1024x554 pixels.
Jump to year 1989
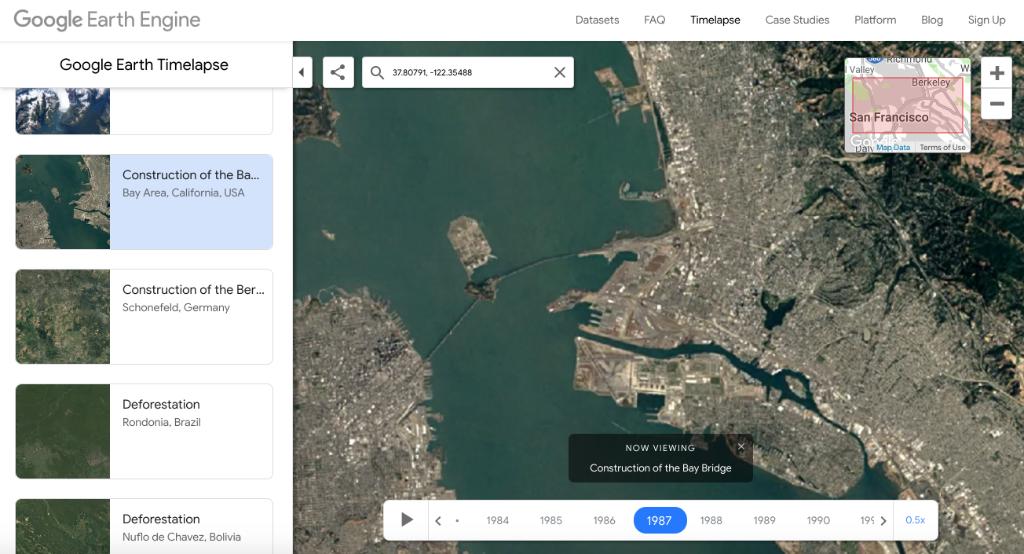point(765,520)
